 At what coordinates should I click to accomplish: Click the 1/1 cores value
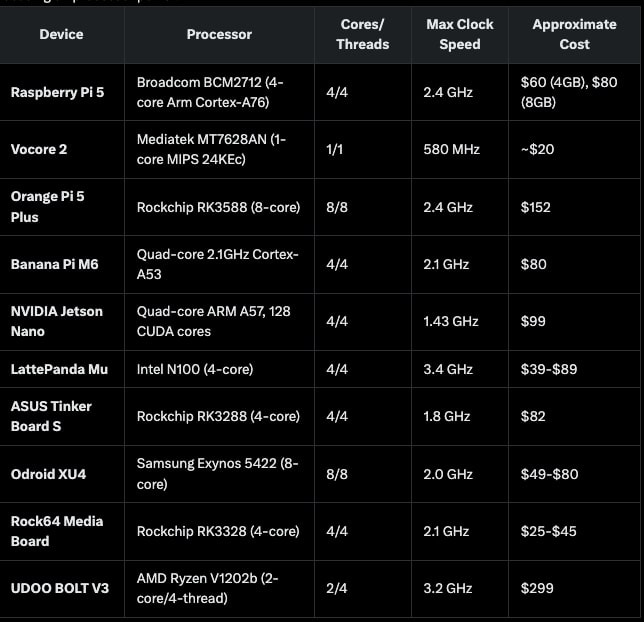click(334, 149)
